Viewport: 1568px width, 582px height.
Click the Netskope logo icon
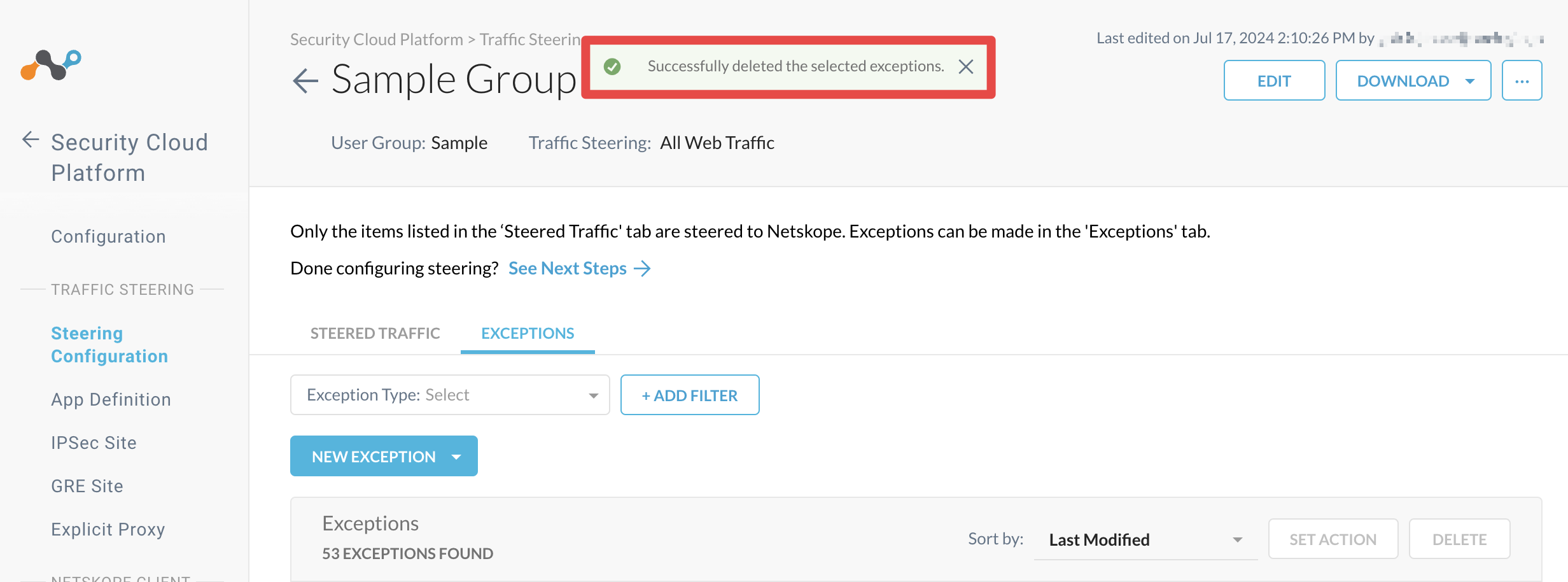[x=51, y=65]
